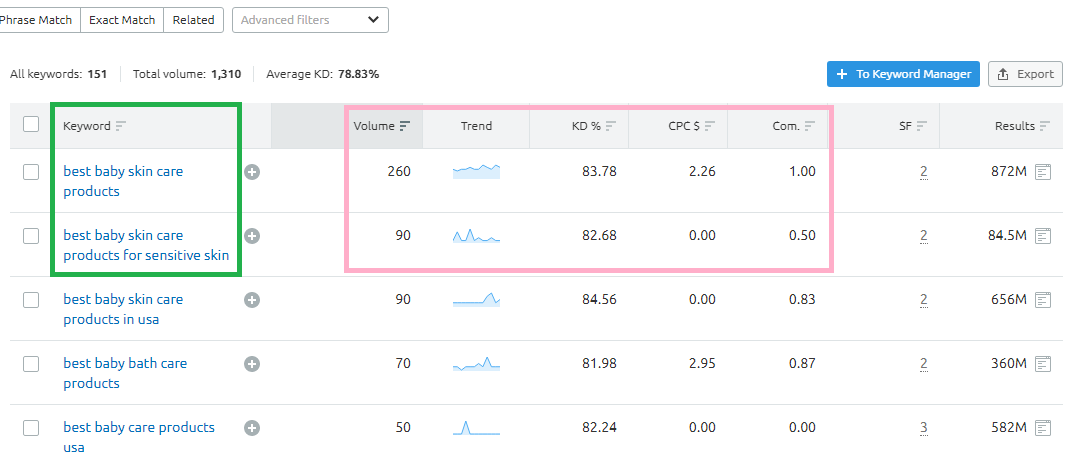Click the Export button

click(1026, 74)
